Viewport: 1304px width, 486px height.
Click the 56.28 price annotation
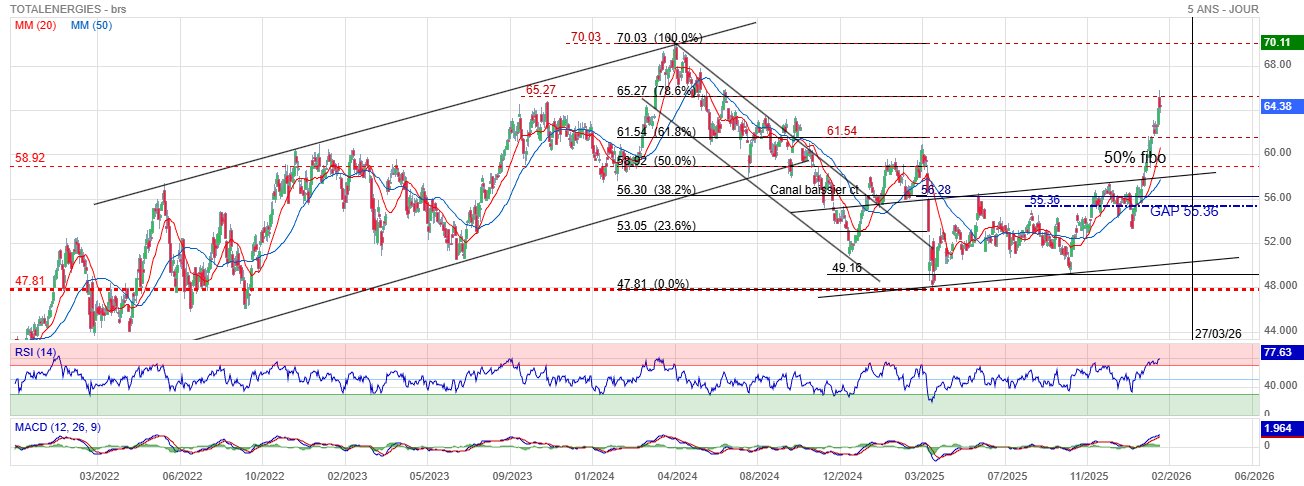935,190
